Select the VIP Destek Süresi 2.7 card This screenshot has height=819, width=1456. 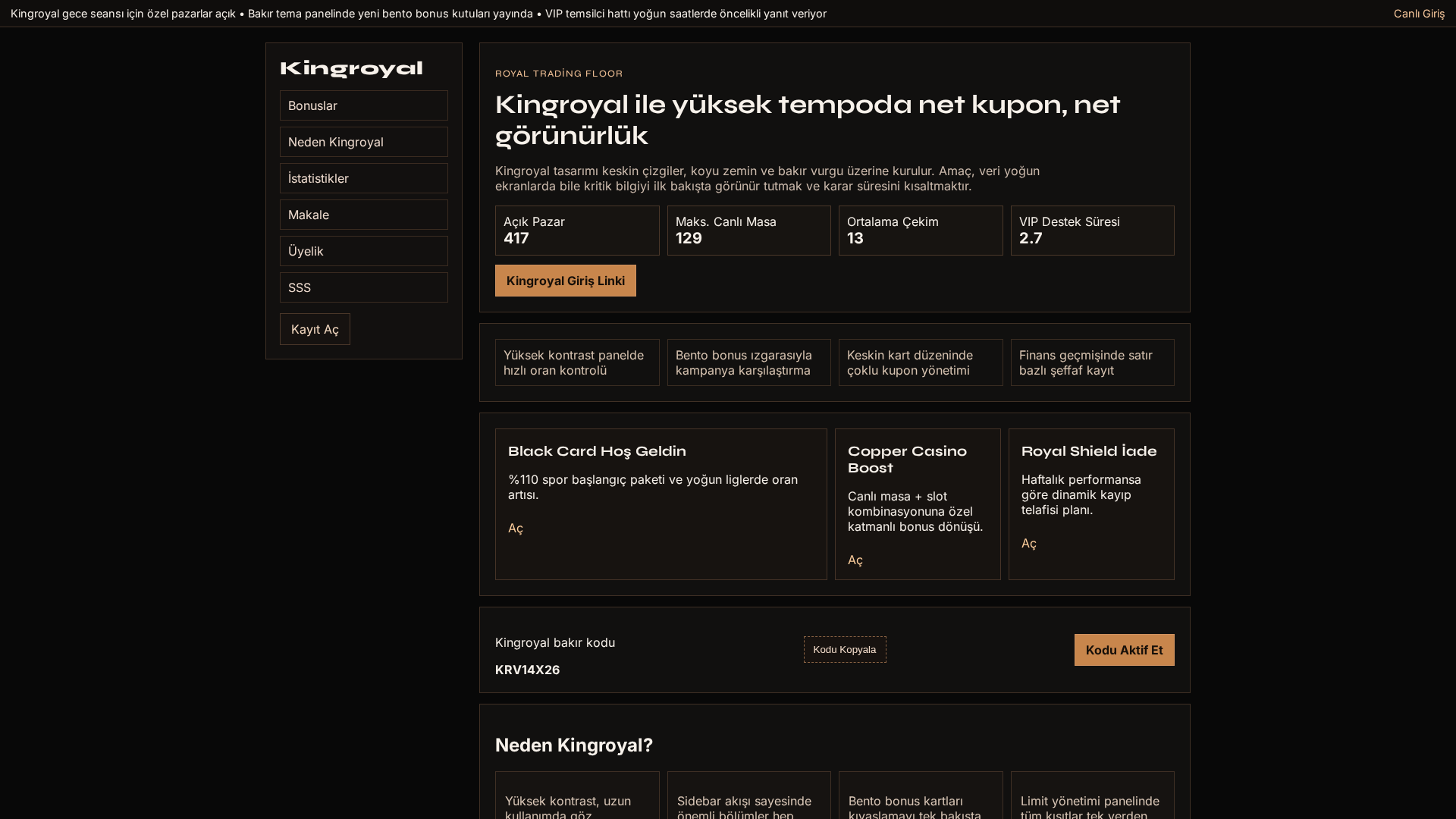pyautogui.click(x=1093, y=231)
